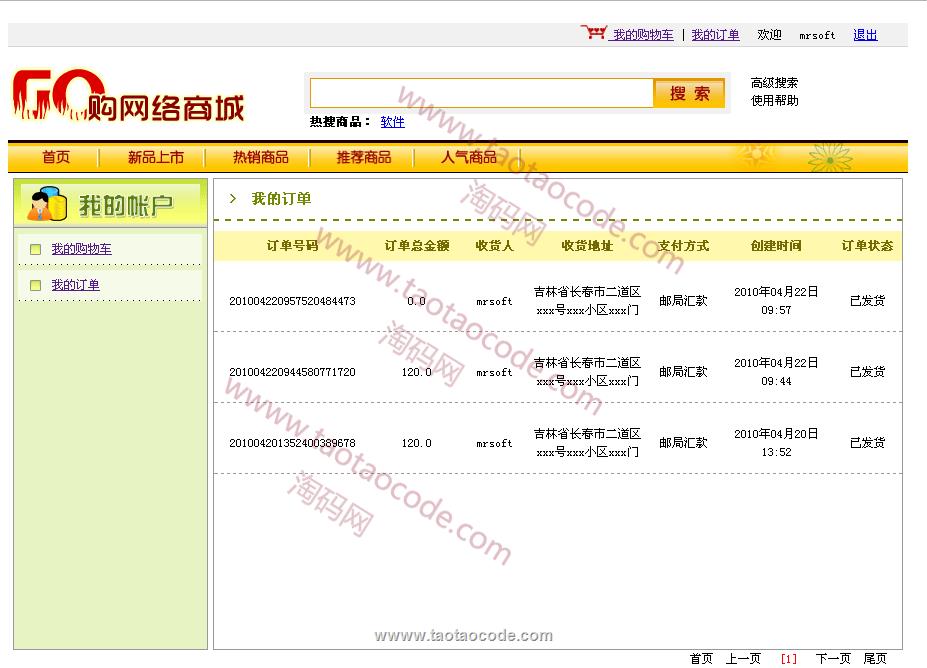The width and height of the screenshot is (927, 668).
Task: Open 新品上市 navigation menu item
Action: 155,157
